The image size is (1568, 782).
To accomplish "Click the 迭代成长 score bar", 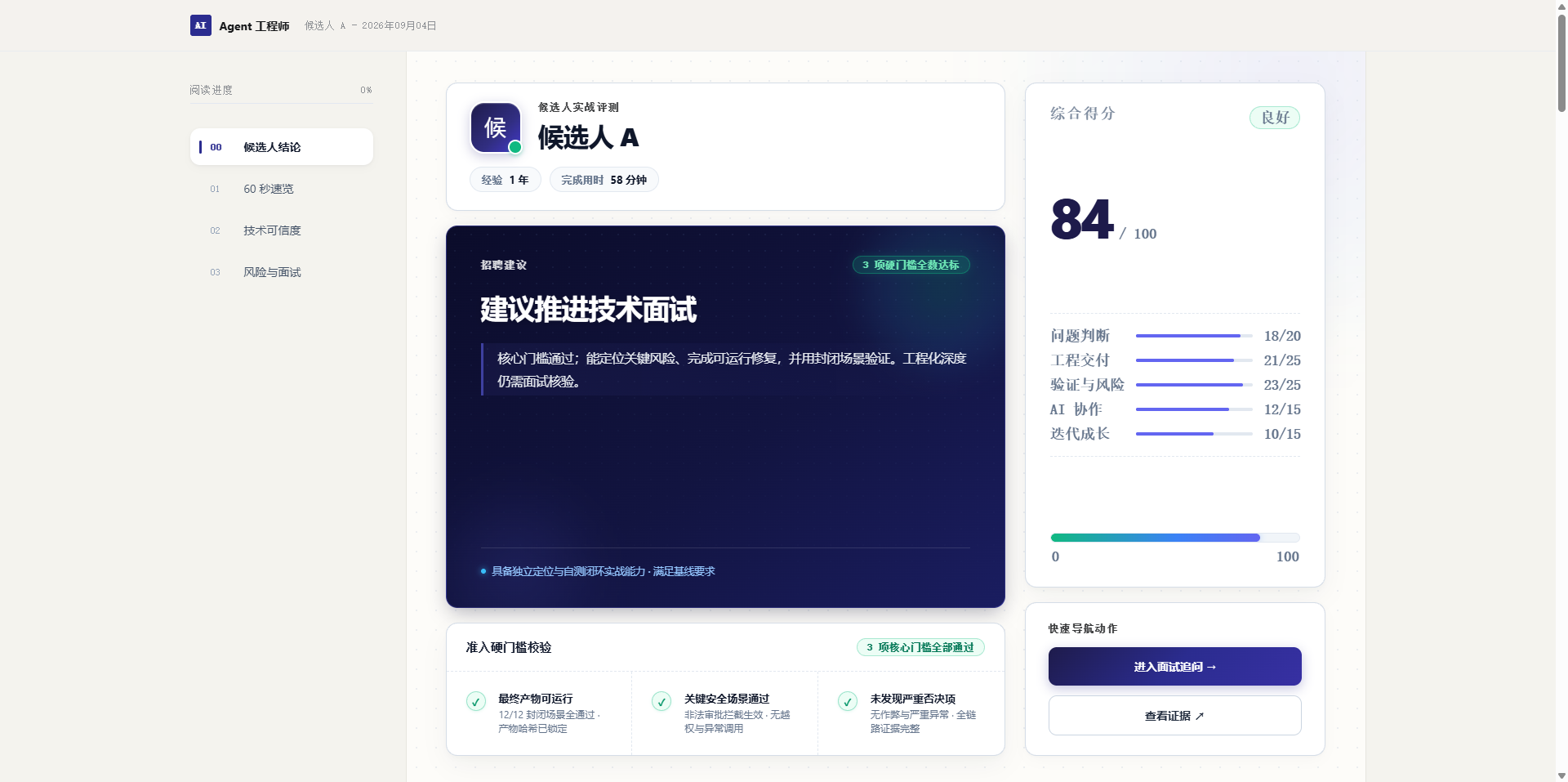I will click(x=1194, y=434).
